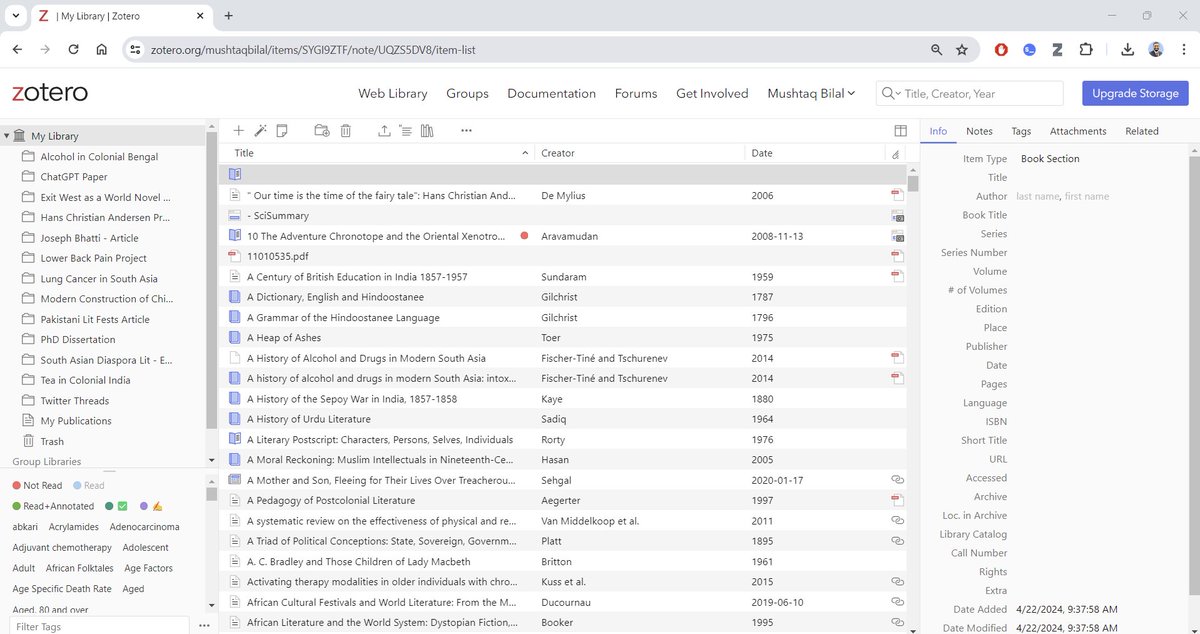Sort by Creator column header
The image size is (1200, 634).
(x=640, y=153)
